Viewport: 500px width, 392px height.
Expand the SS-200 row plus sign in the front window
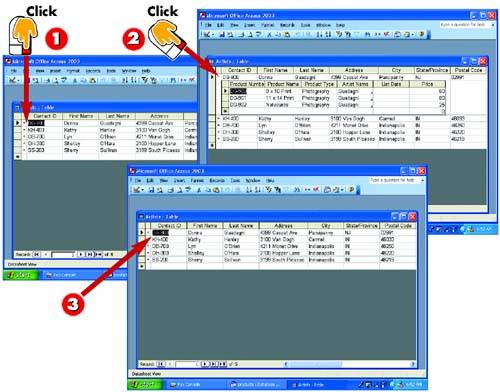tap(148, 260)
